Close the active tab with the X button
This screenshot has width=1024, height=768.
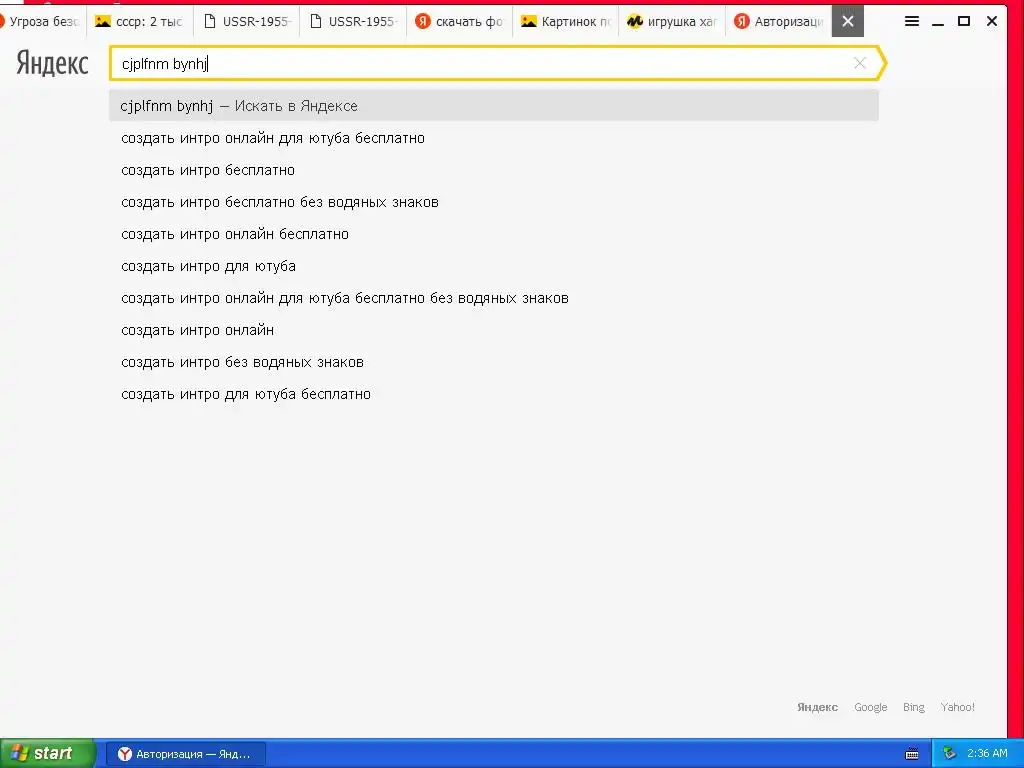click(x=848, y=22)
